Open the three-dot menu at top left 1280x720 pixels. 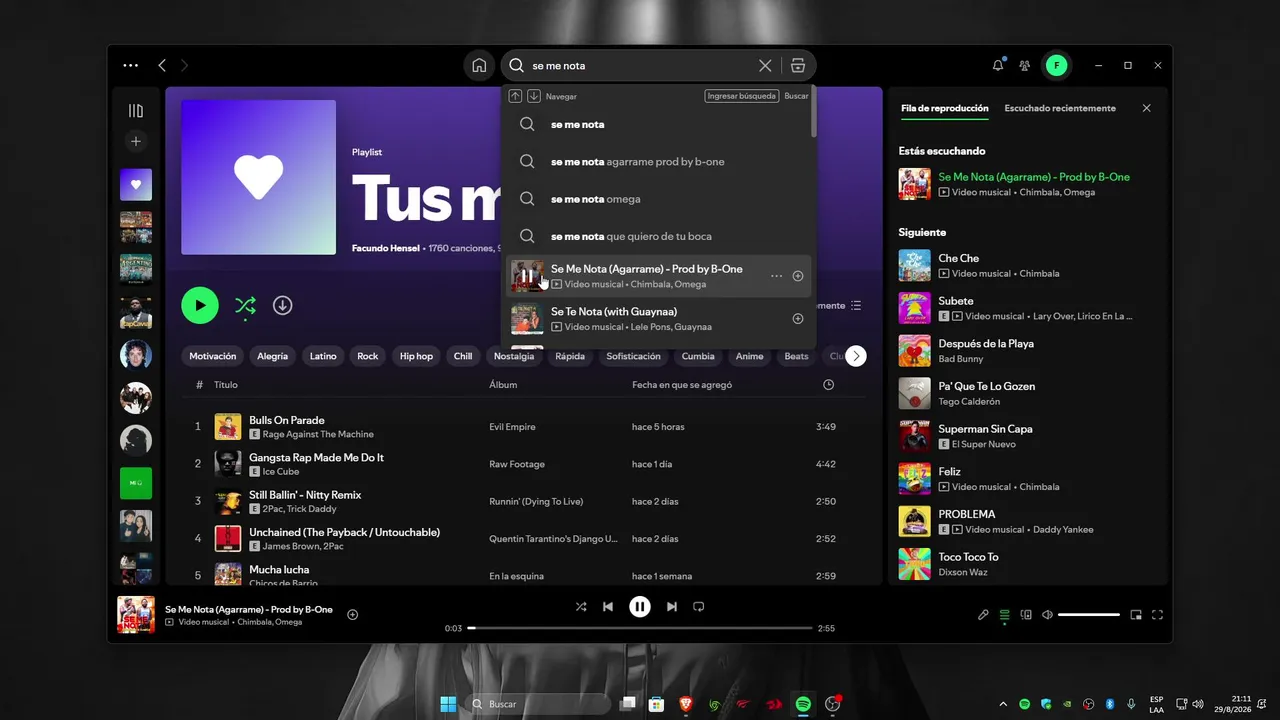[x=131, y=65]
